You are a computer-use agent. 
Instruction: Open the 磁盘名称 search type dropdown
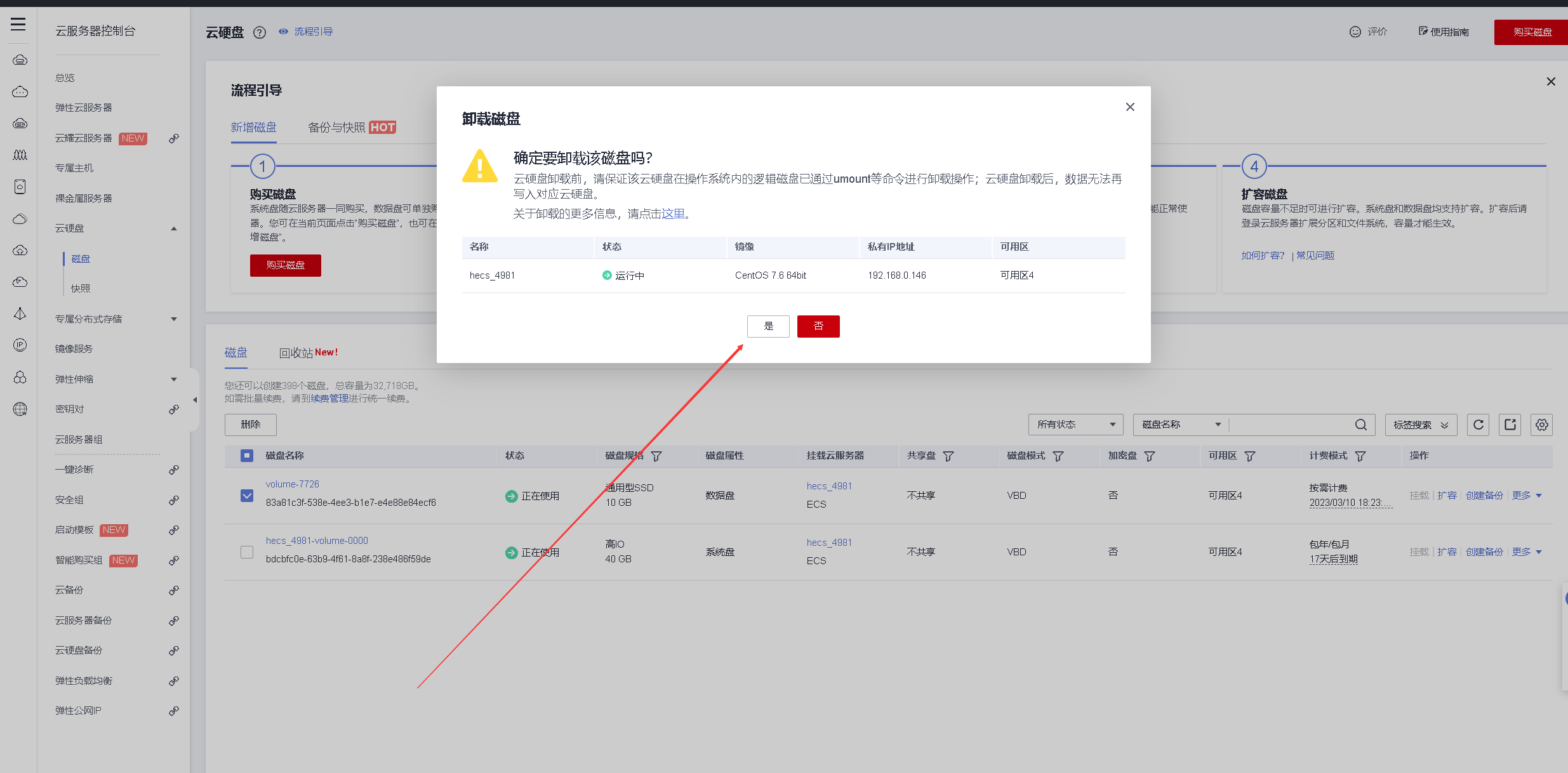pos(1181,425)
